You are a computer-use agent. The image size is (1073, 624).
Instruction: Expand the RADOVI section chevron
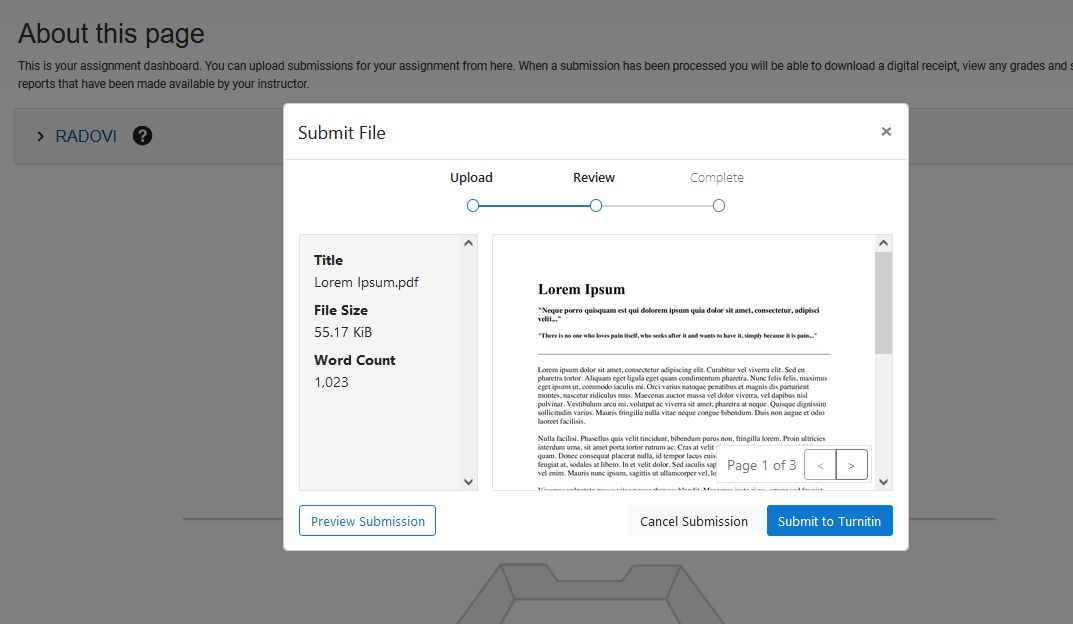point(40,136)
